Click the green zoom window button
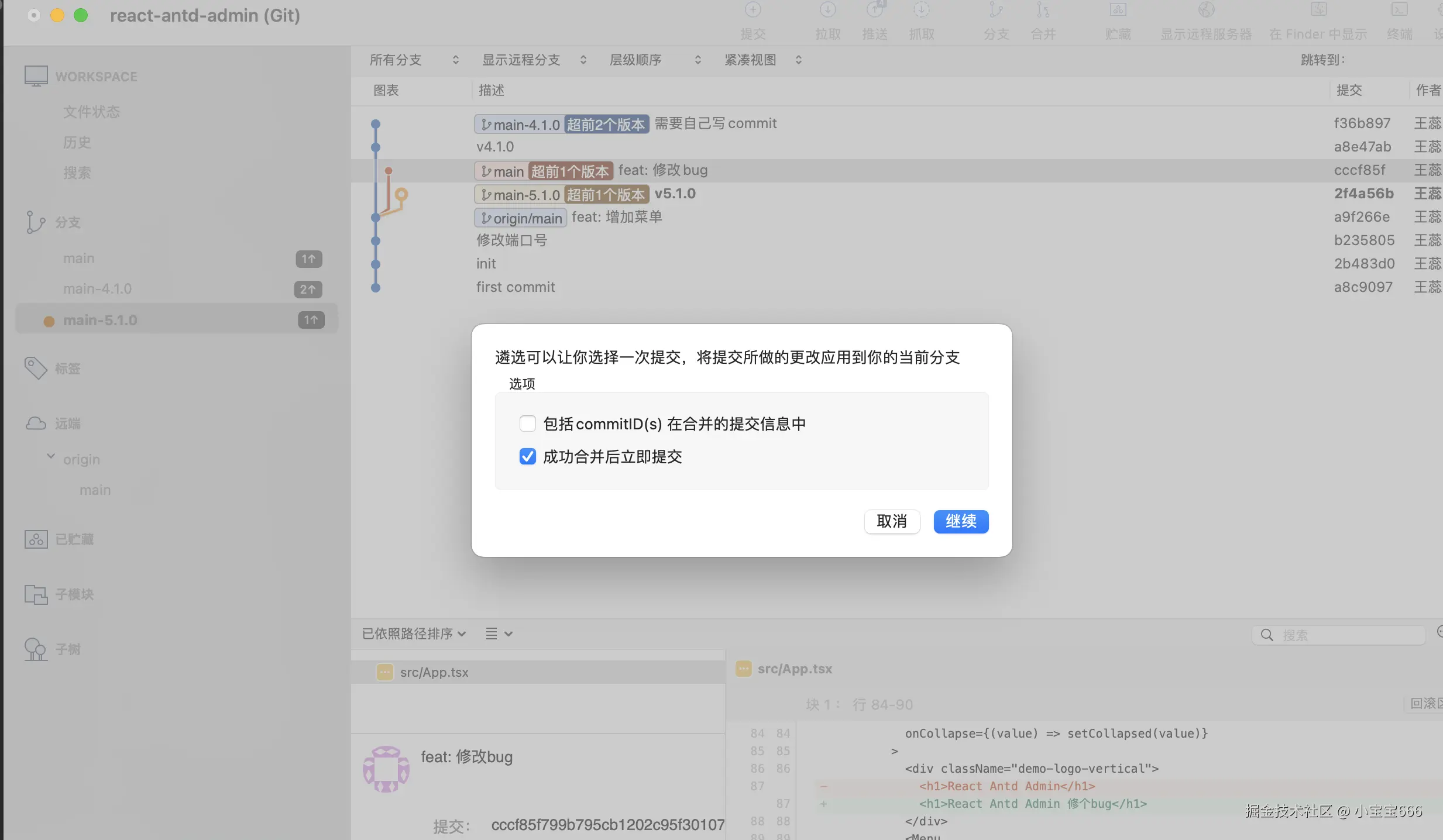 [x=81, y=15]
